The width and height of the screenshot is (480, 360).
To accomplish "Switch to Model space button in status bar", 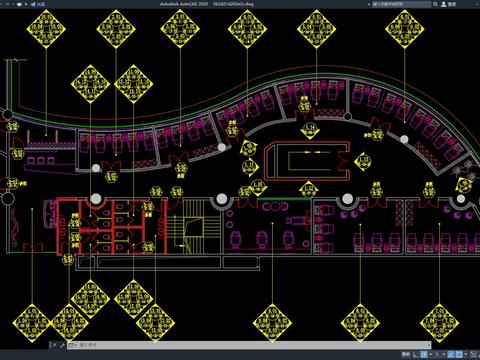I will 406,354.
